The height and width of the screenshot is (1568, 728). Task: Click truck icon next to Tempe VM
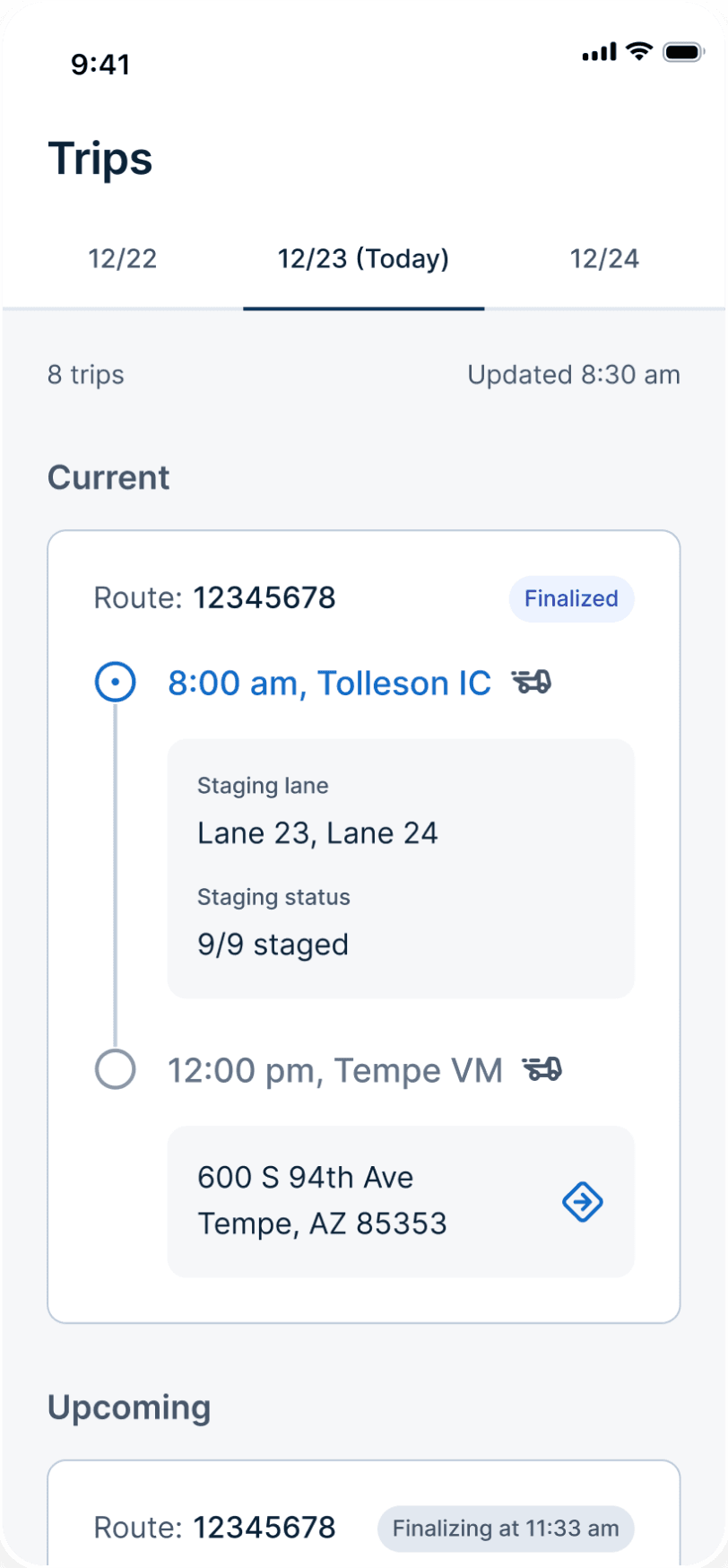click(542, 1069)
